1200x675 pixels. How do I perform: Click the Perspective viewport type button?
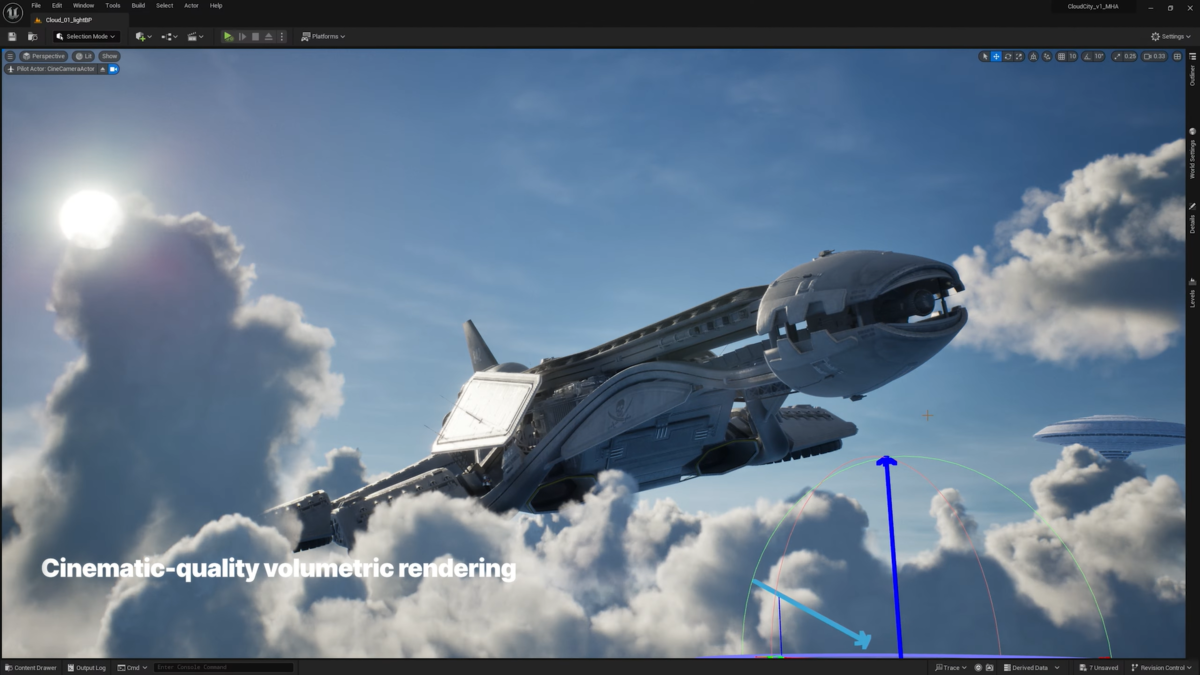44,56
